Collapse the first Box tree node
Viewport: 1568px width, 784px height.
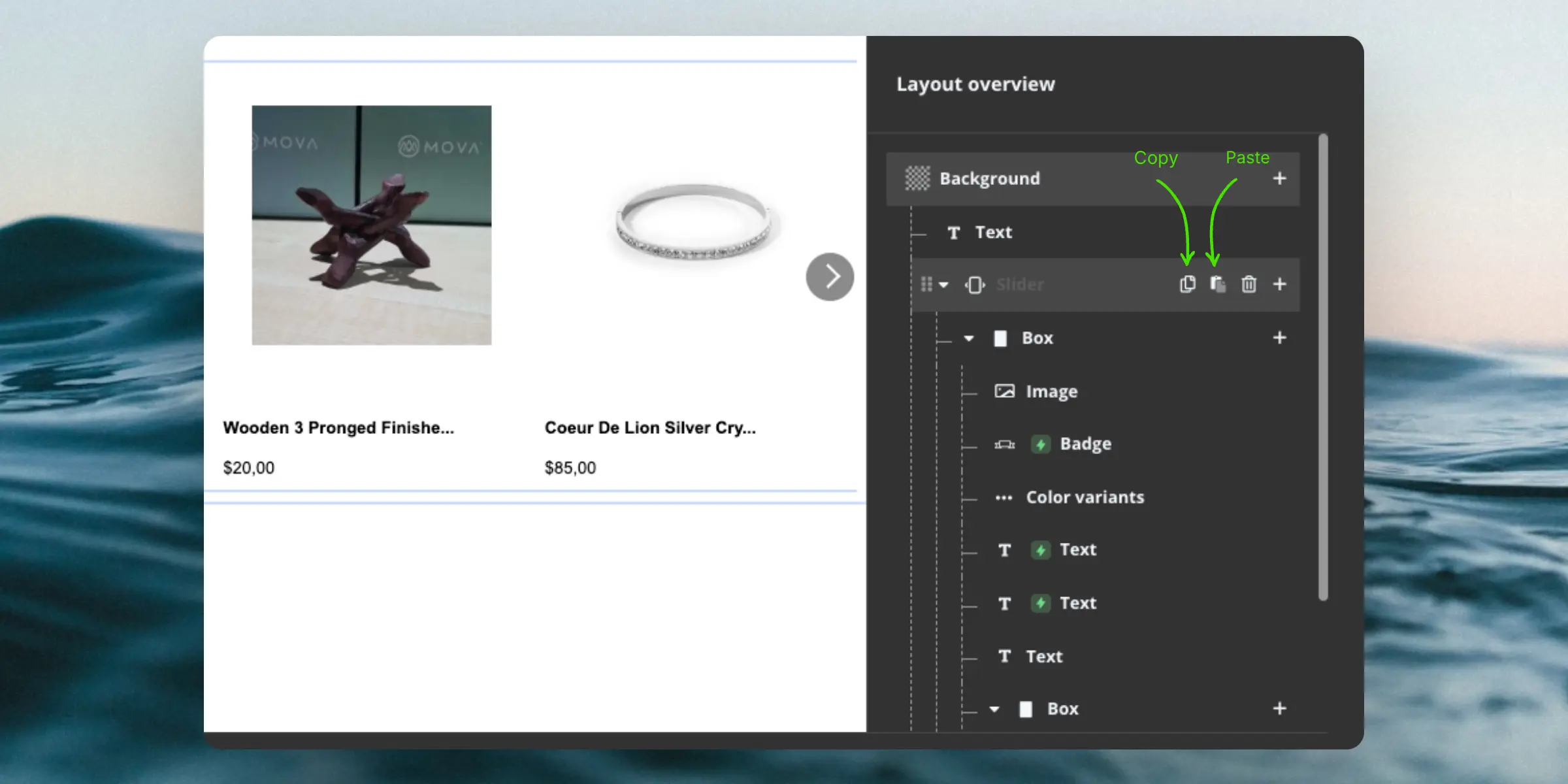click(969, 338)
